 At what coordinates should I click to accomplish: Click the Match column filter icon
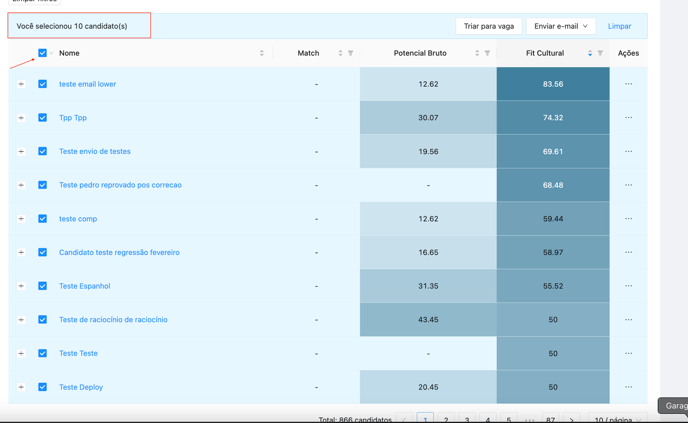351,53
